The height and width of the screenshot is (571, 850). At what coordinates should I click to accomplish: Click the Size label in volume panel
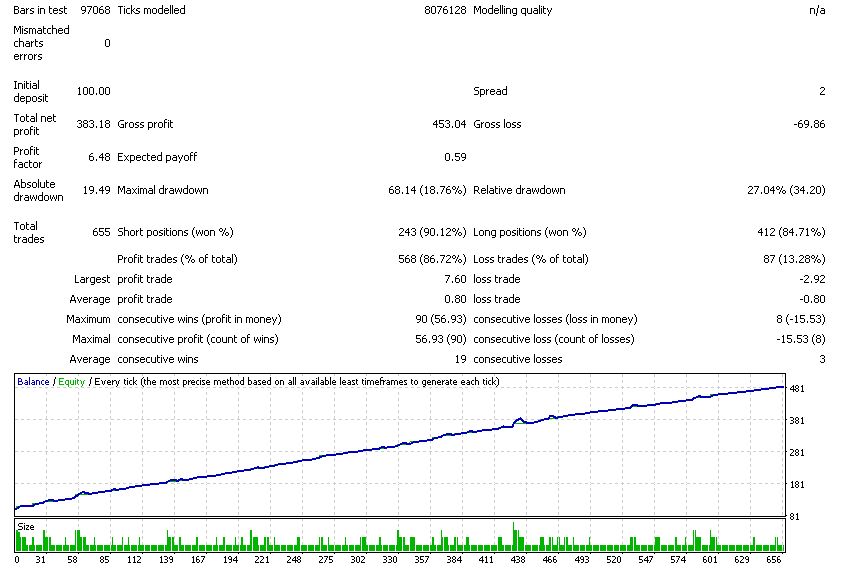click(x=25, y=527)
